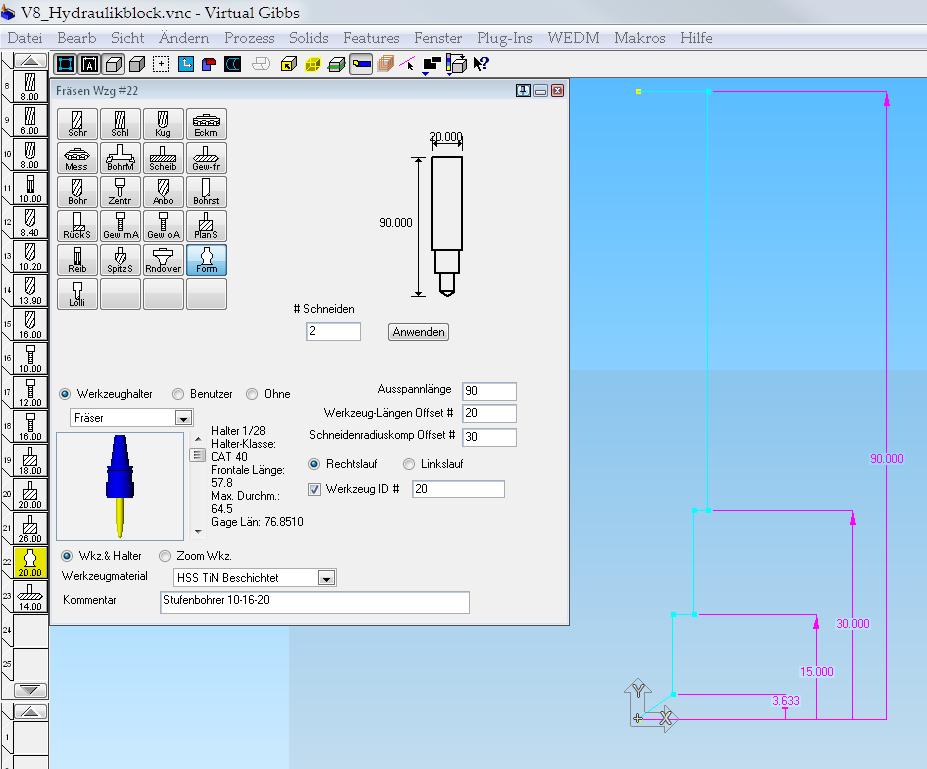Select the Eckm shell mill tool type
This screenshot has height=769, width=927.
click(x=206, y=124)
